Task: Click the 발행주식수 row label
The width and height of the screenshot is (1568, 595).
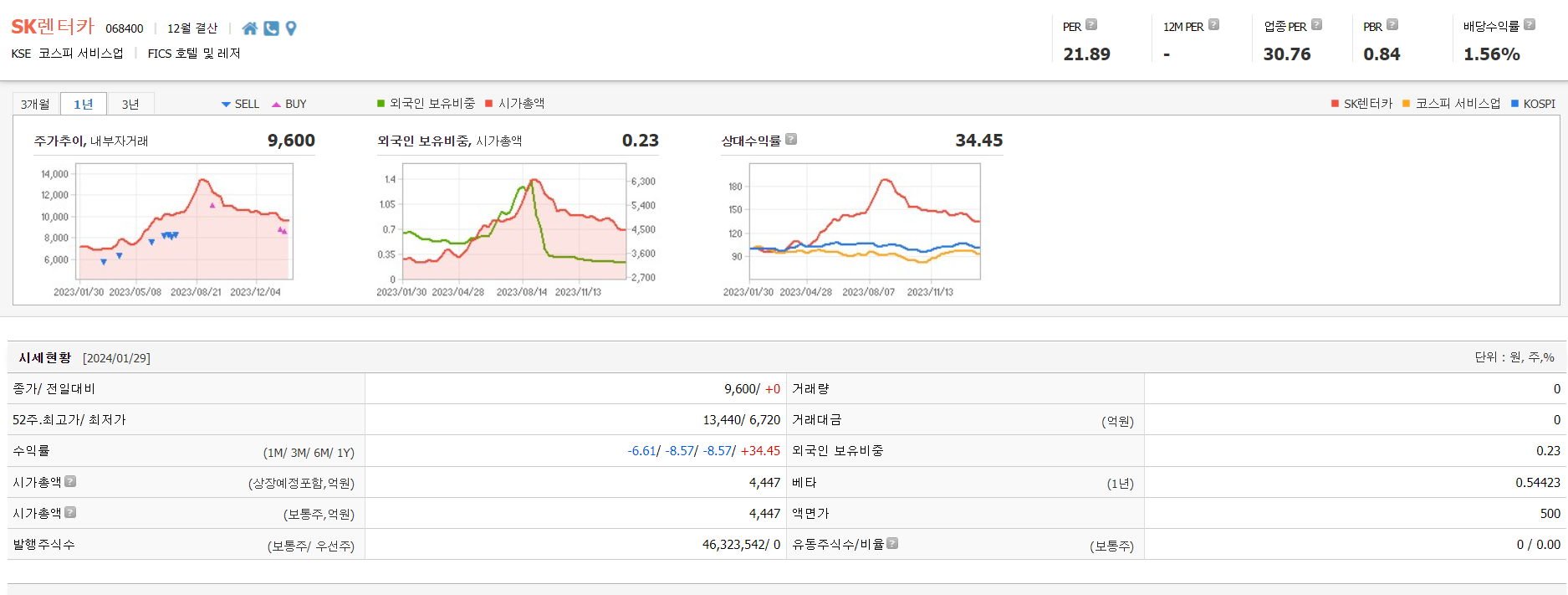Action: point(43,545)
